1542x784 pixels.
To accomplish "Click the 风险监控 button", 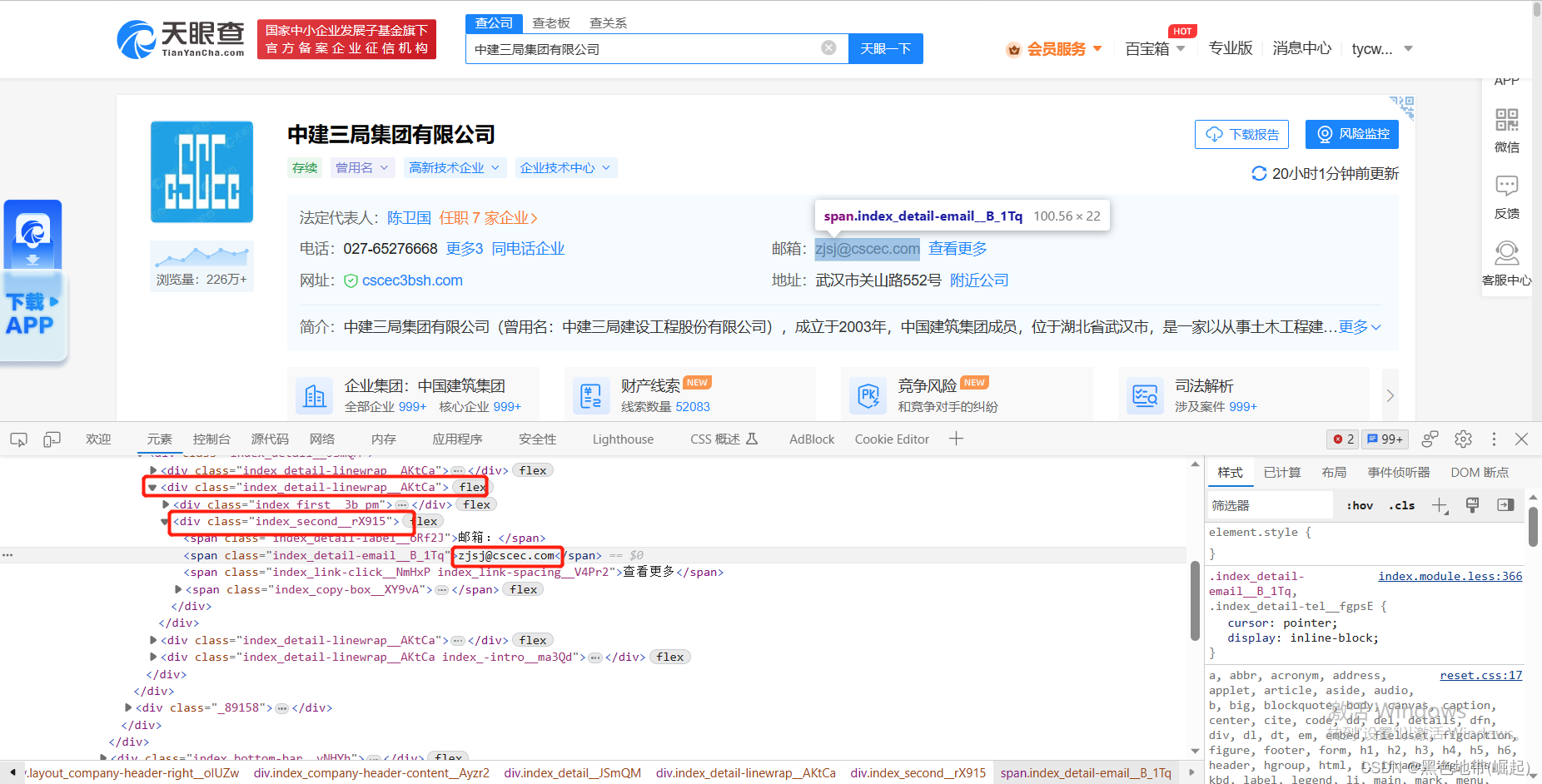I will coord(1351,134).
